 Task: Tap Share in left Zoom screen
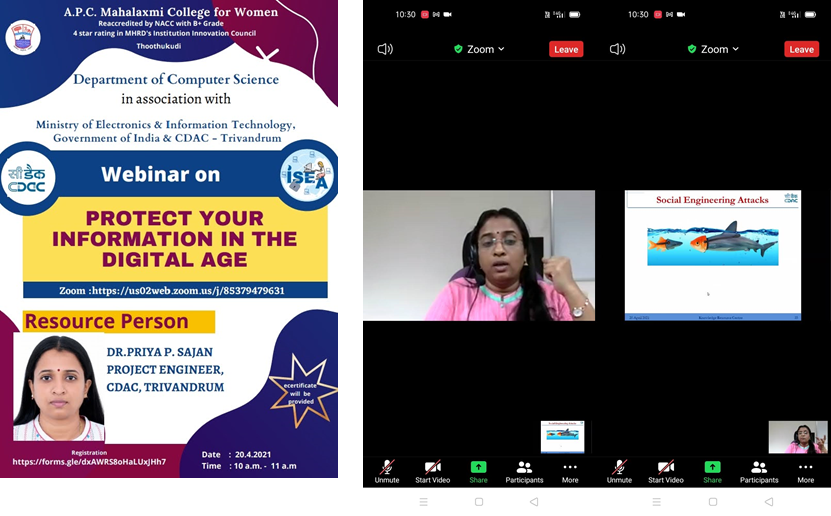point(478,471)
